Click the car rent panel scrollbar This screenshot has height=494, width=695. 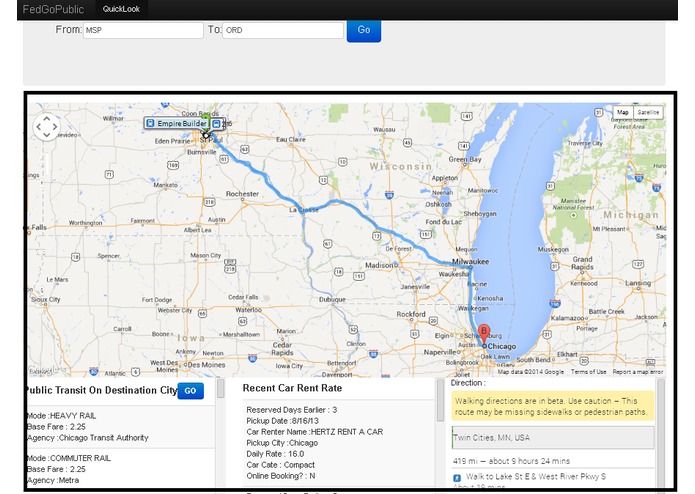point(440,400)
